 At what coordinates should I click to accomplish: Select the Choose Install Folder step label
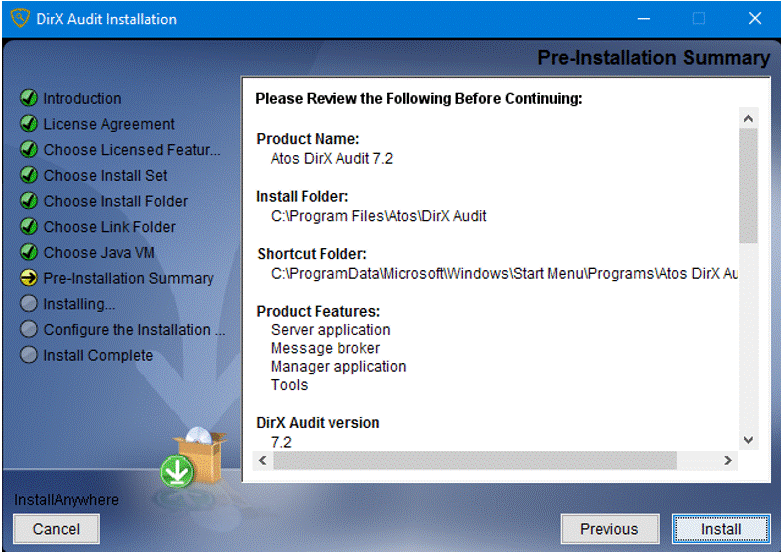click(x=116, y=202)
